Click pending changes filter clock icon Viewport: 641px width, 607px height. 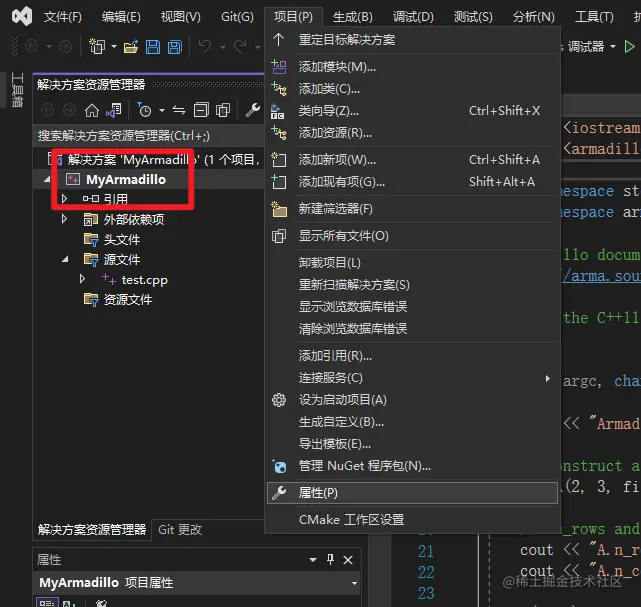pos(144,110)
